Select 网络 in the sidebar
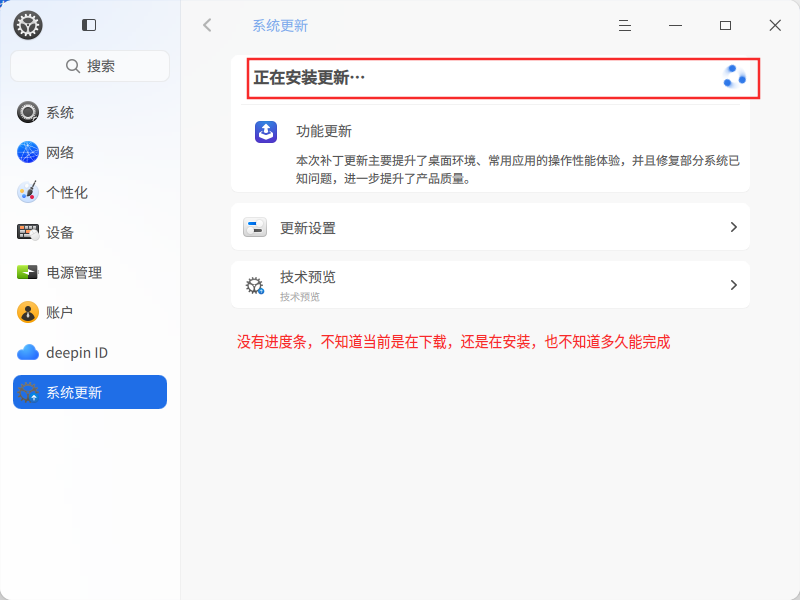Viewport: 800px width, 600px height. coord(60,152)
